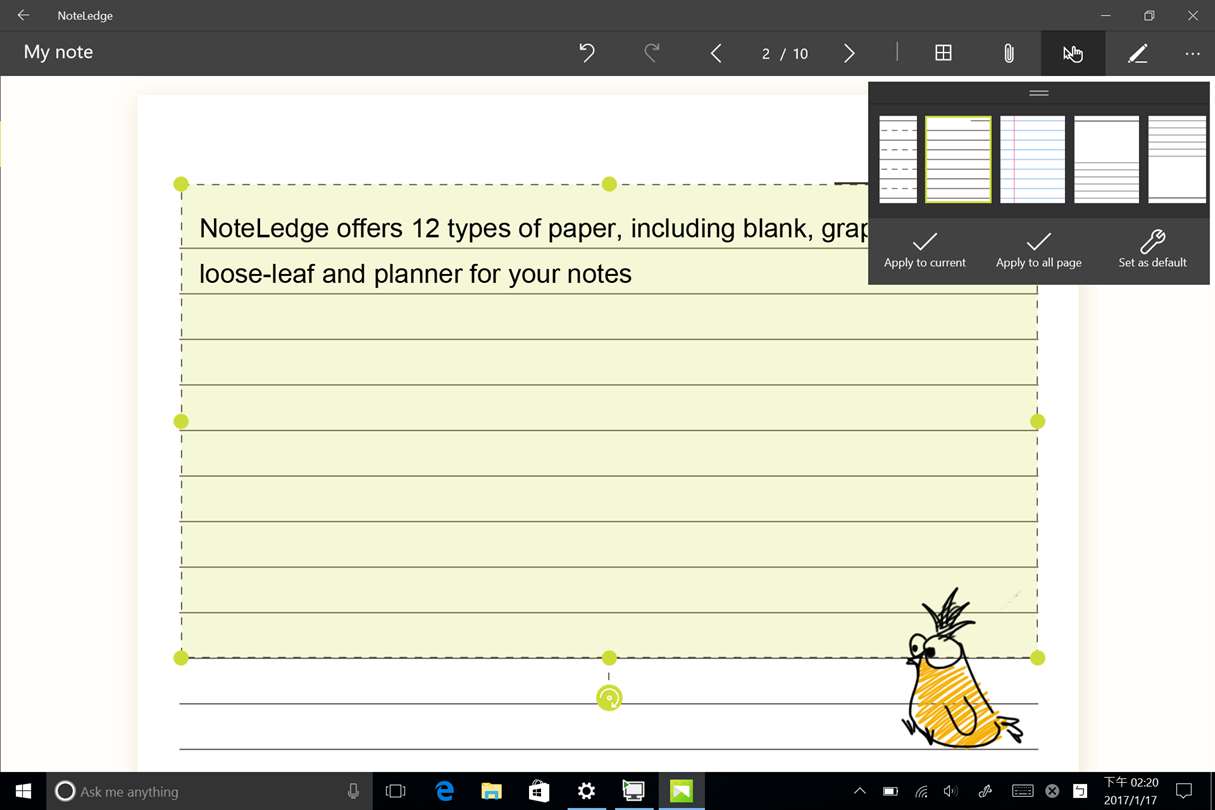Choose the loose-leaf paper with pink margin

[1033, 160]
